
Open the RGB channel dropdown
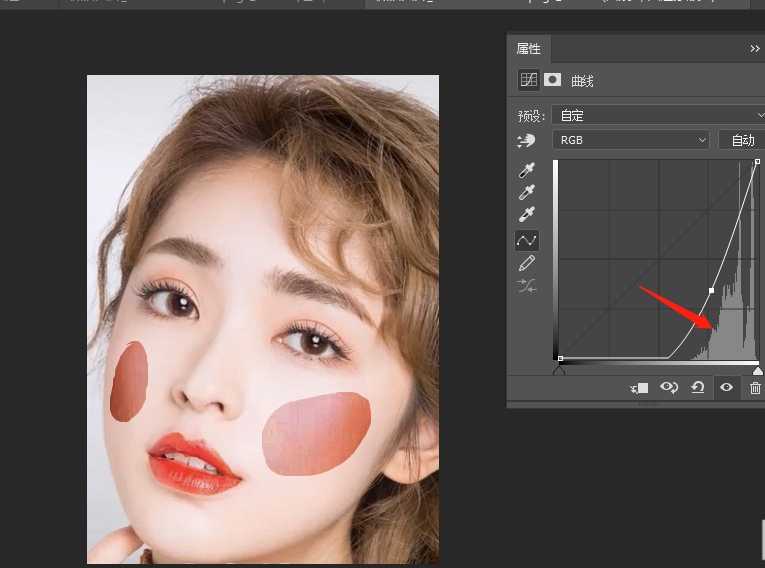tap(632, 140)
